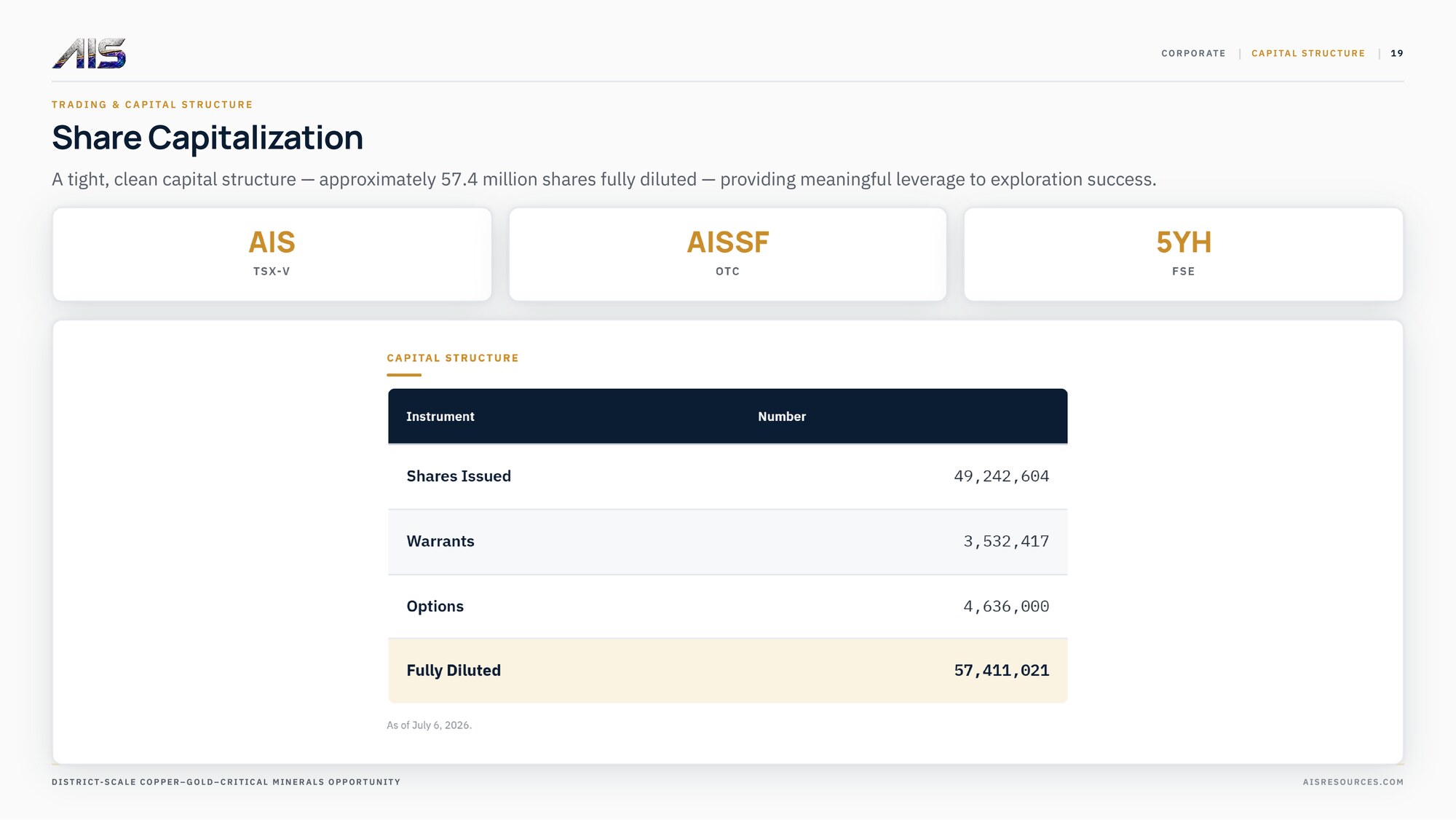Click the Number column header
1456x820 pixels.
782,417
